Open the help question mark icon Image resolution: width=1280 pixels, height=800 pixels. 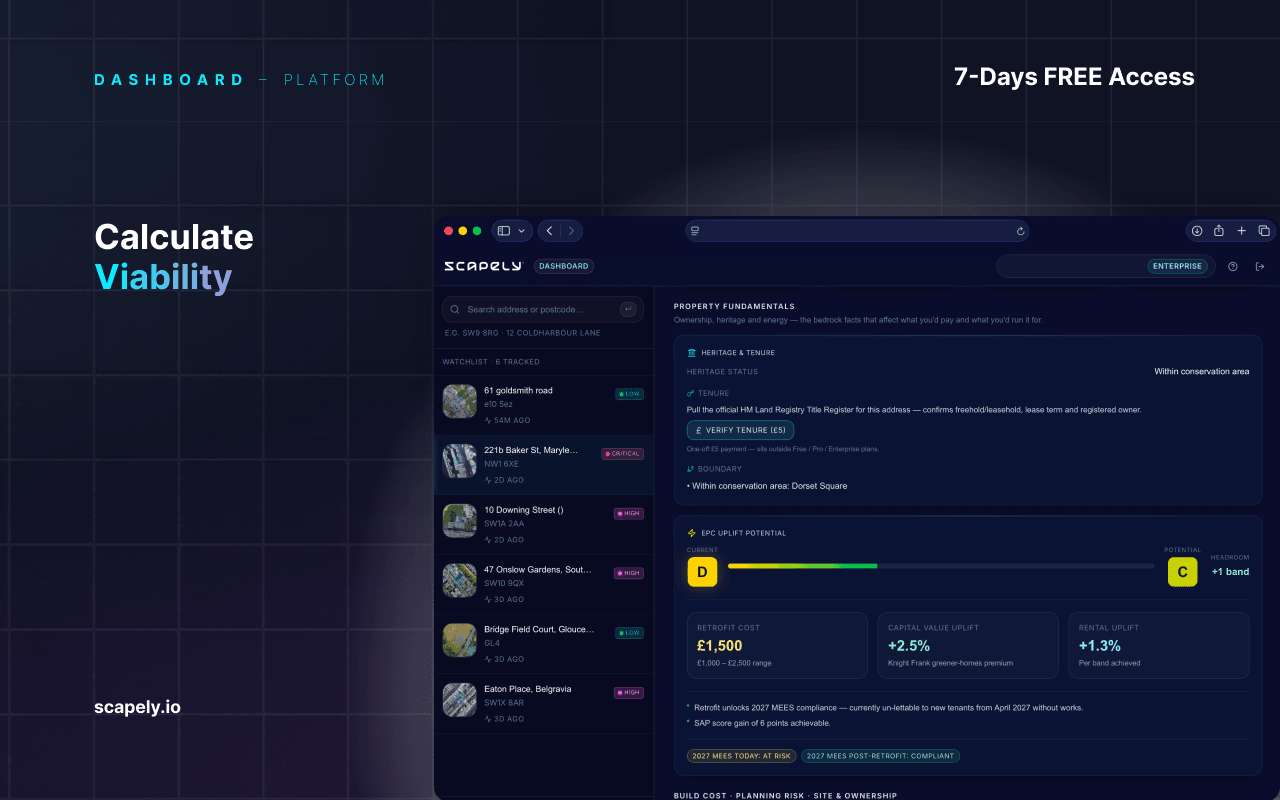(1233, 266)
